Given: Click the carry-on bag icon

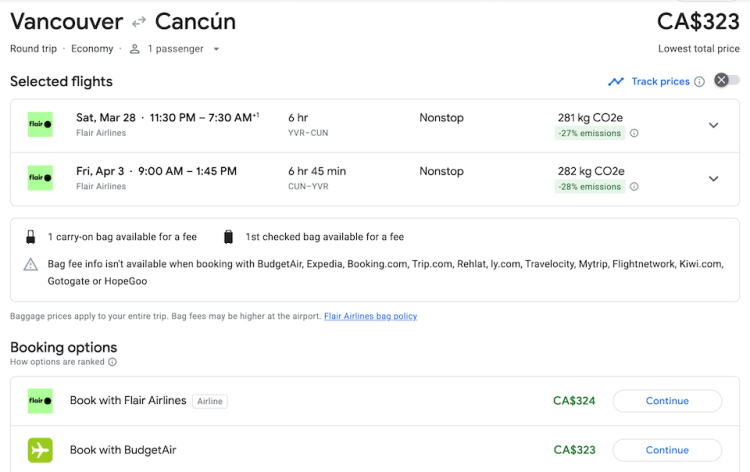Looking at the screenshot, I should click(x=30, y=237).
